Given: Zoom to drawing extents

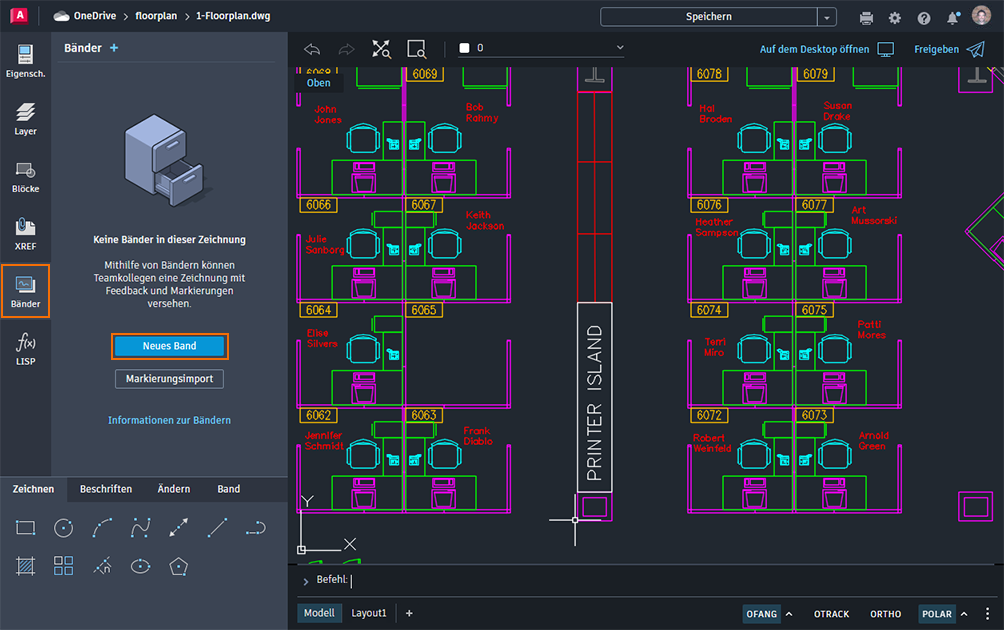Looking at the screenshot, I should (382, 49).
